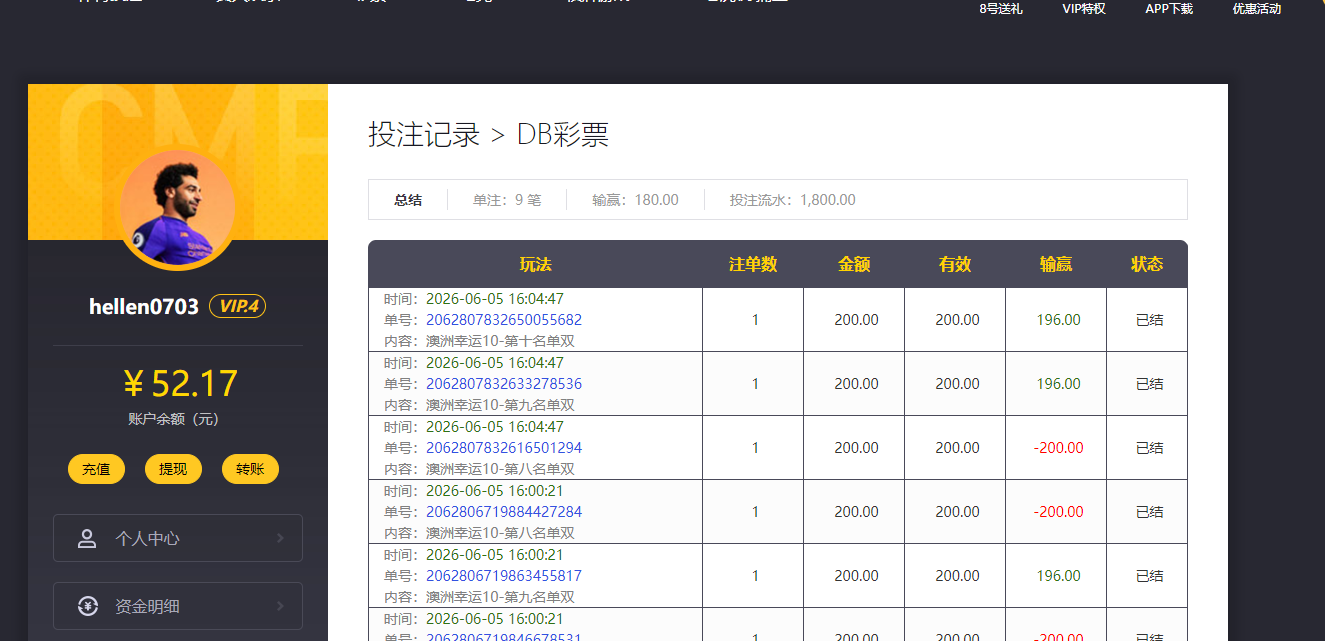1325x641 pixels.
Task: Open the 资金明细 menu item
Action: click(178, 607)
